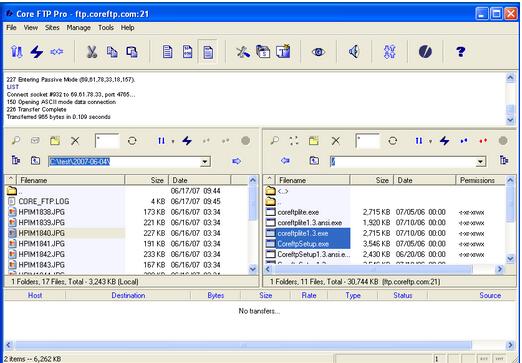
Task: Click the remote pane lightning quick connect icon
Action: (x=444, y=141)
